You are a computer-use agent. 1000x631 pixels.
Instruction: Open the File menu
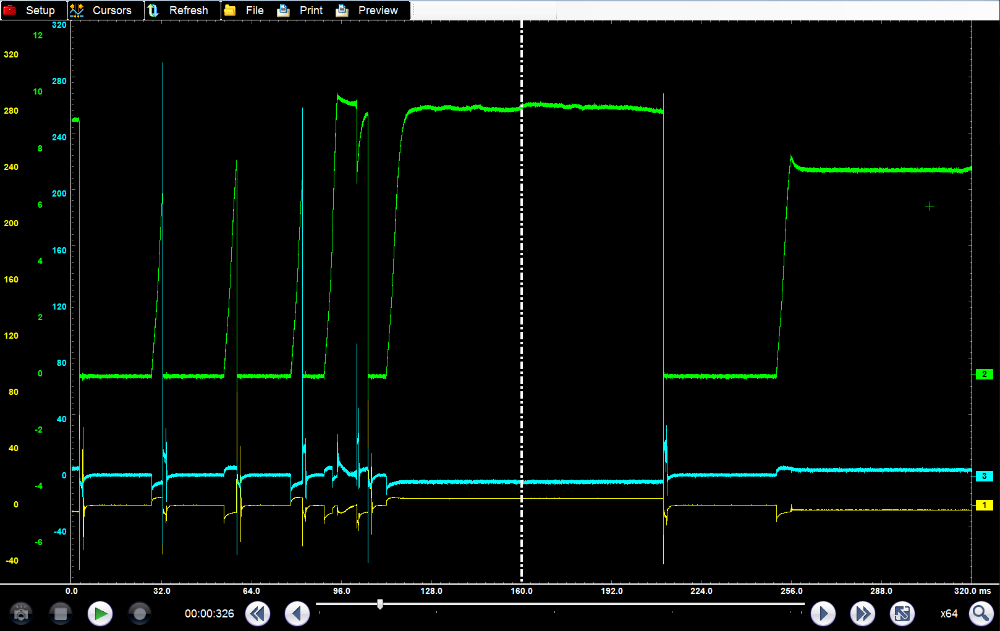245,10
